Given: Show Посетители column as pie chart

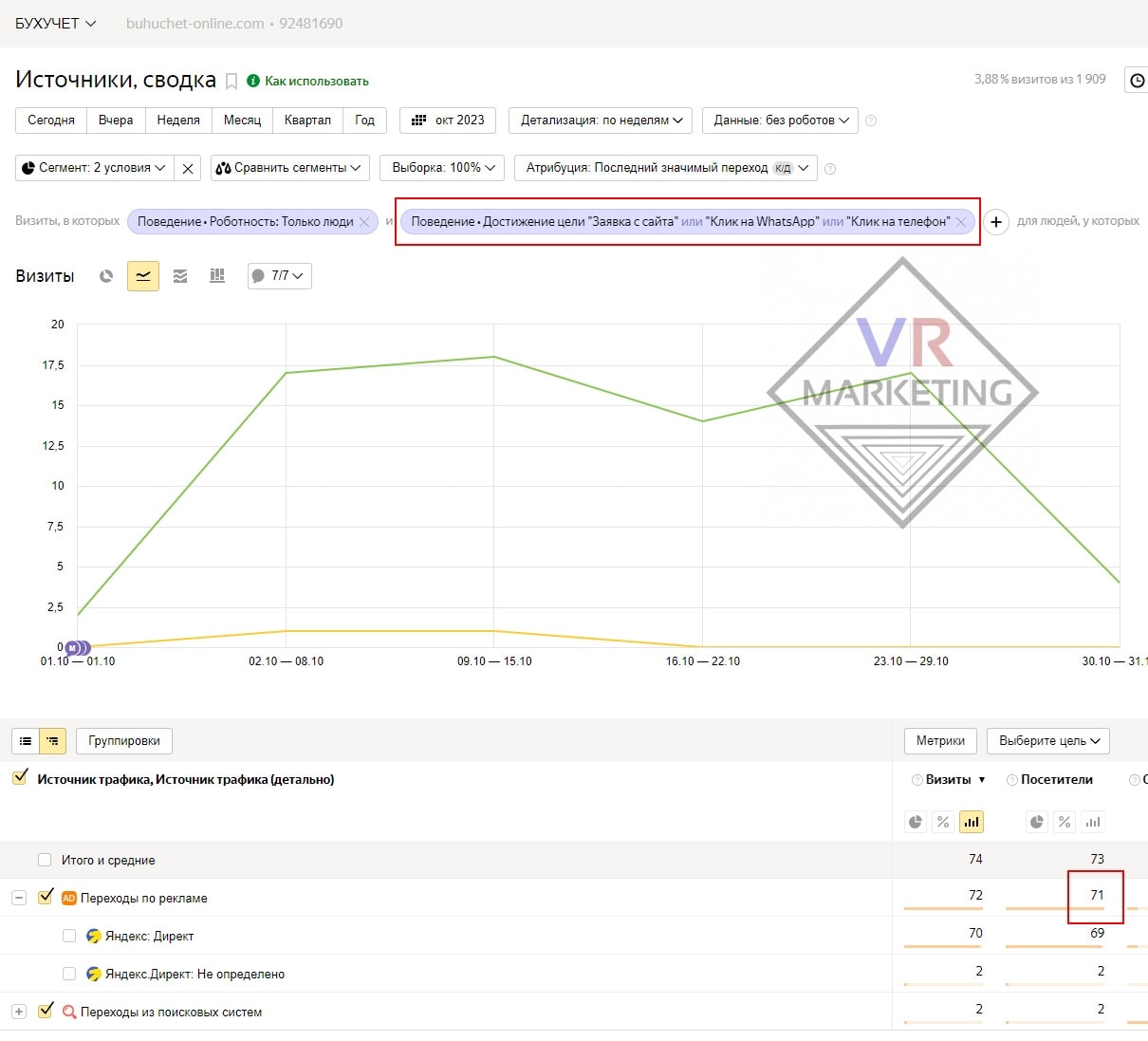Looking at the screenshot, I should (x=1037, y=822).
